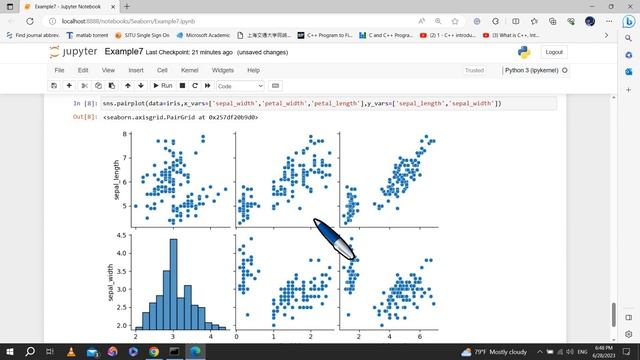The width and height of the screenshot is (640, 360).
Task: Click the Logout button
Action: click(554, 52)
